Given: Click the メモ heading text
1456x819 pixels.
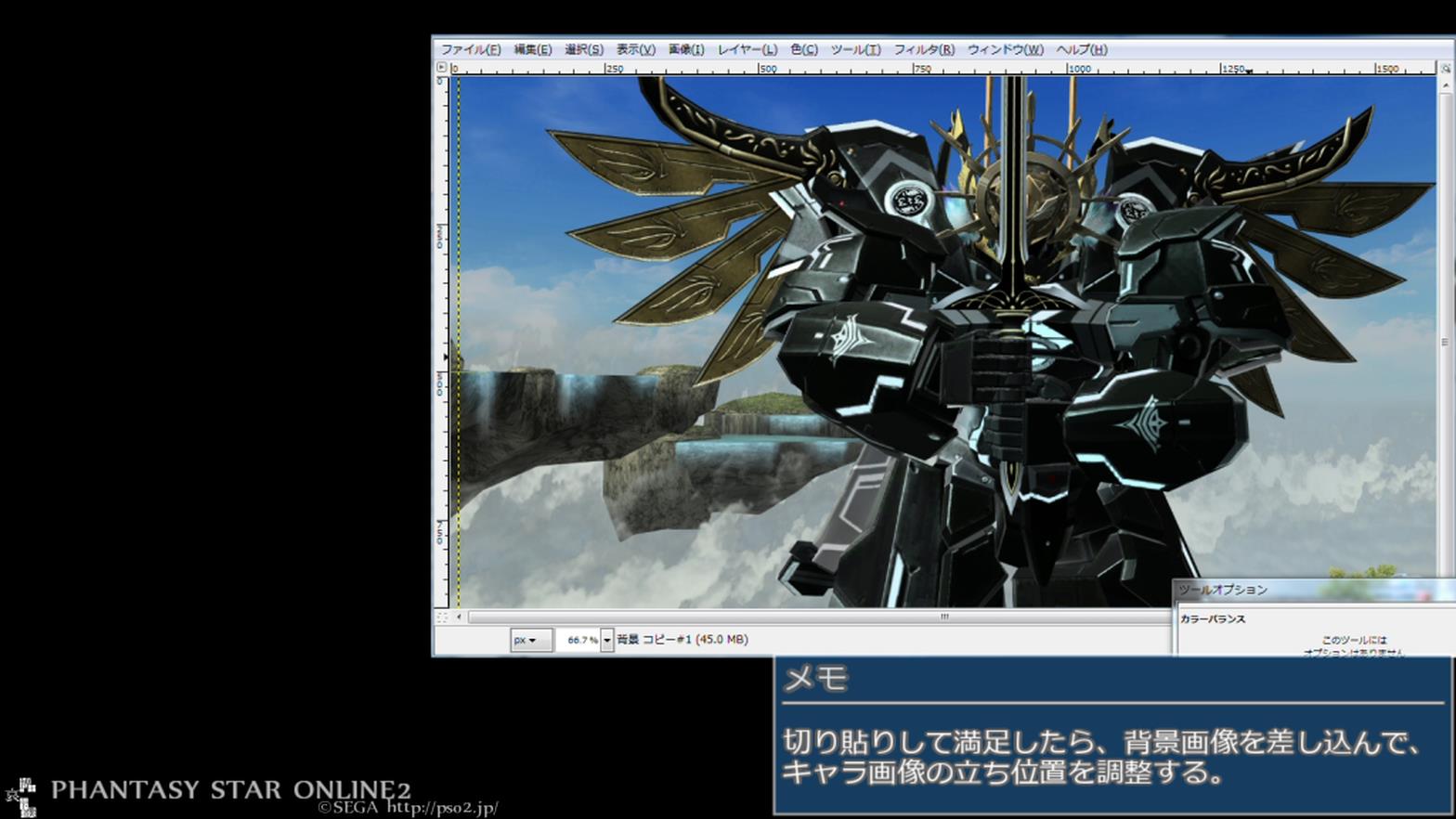Looking at the screenshot, I should pos(816,679).
